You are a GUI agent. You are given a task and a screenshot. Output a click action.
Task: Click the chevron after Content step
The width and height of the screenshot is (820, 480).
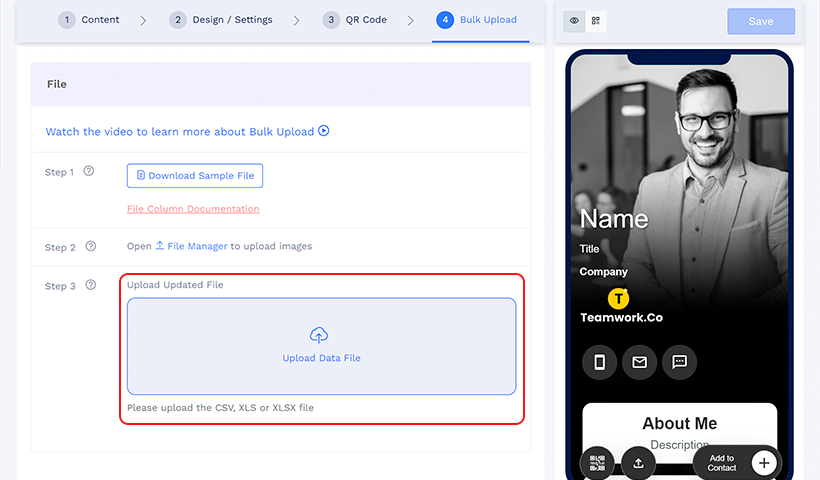pos(143,20)
